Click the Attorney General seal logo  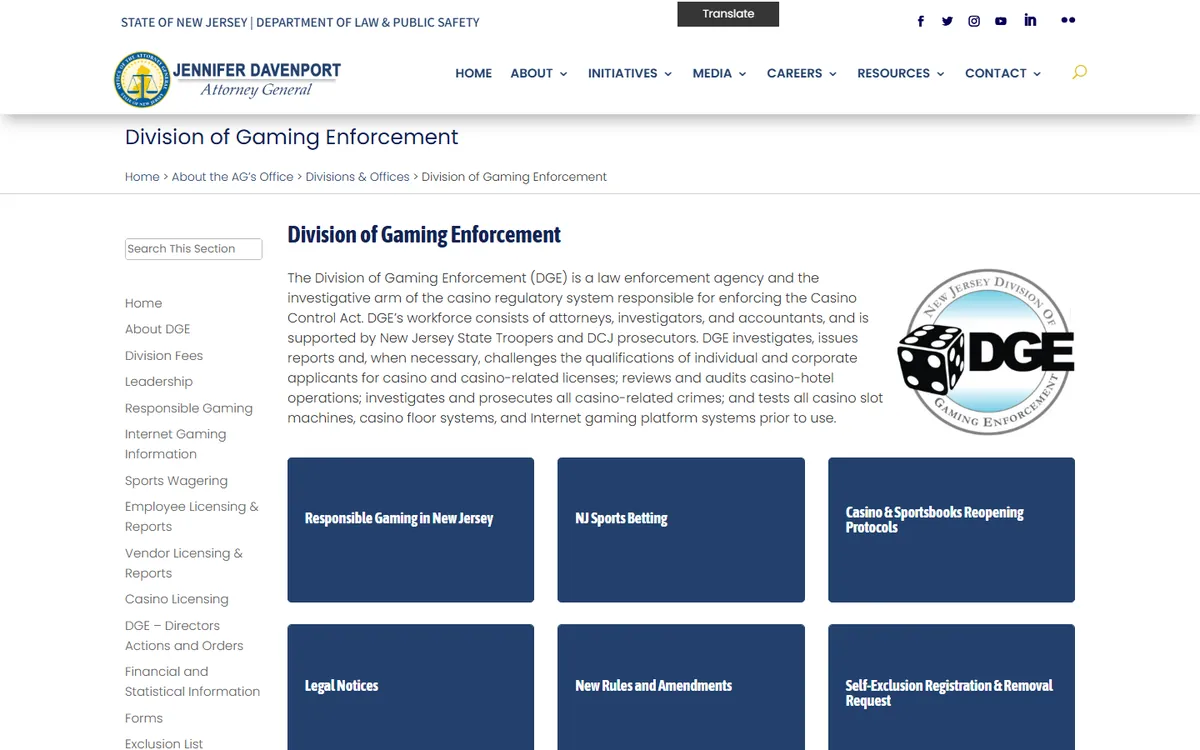click(x=143, y=79)
